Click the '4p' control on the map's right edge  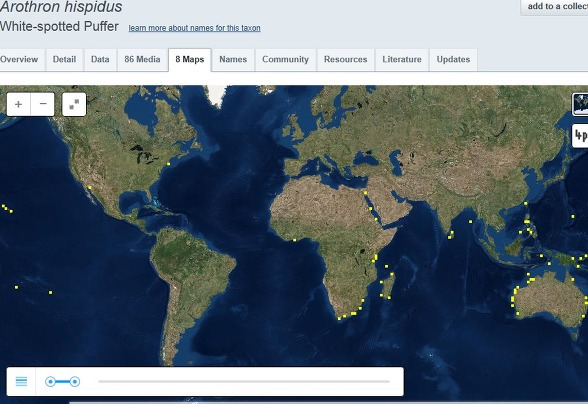pyautogui.click(x=580, y=135)
